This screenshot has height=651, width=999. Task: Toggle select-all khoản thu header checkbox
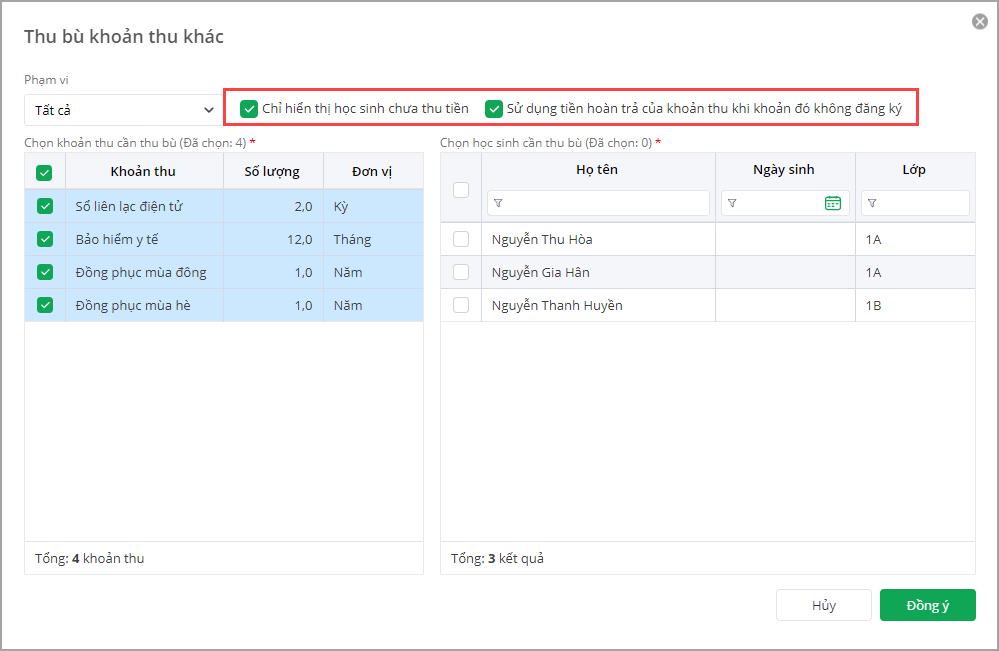pyautogui.click(x=45, y=172)
